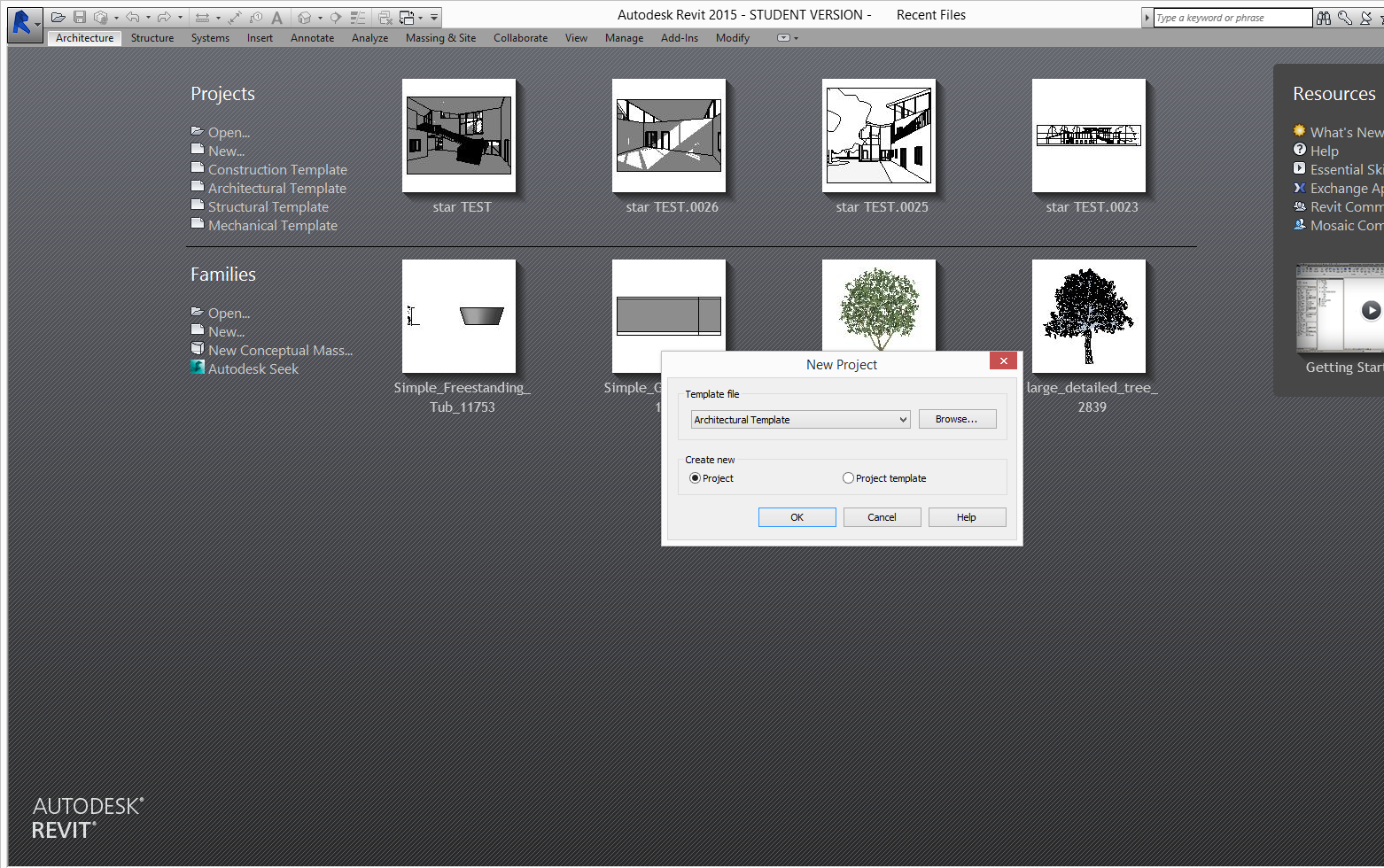This screenshot has height=868, width=1384.
Task: Click the Mosaic Community icon in Resources
Action: click(1300, 225)
